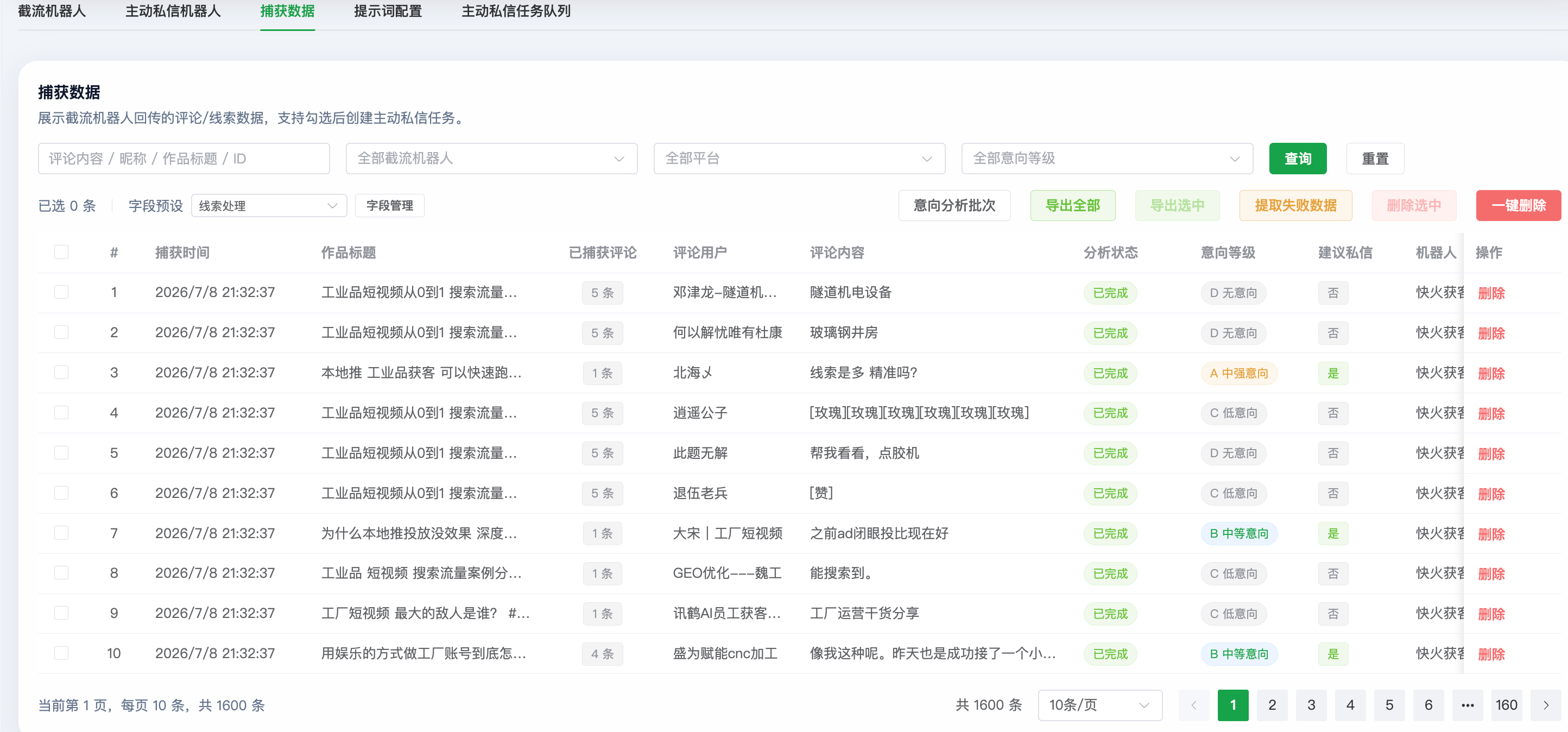Screen dimensions: 1568x732
Task: Focus the 评论内容/昵称/作品标题/ID search field
Action: 184,159
